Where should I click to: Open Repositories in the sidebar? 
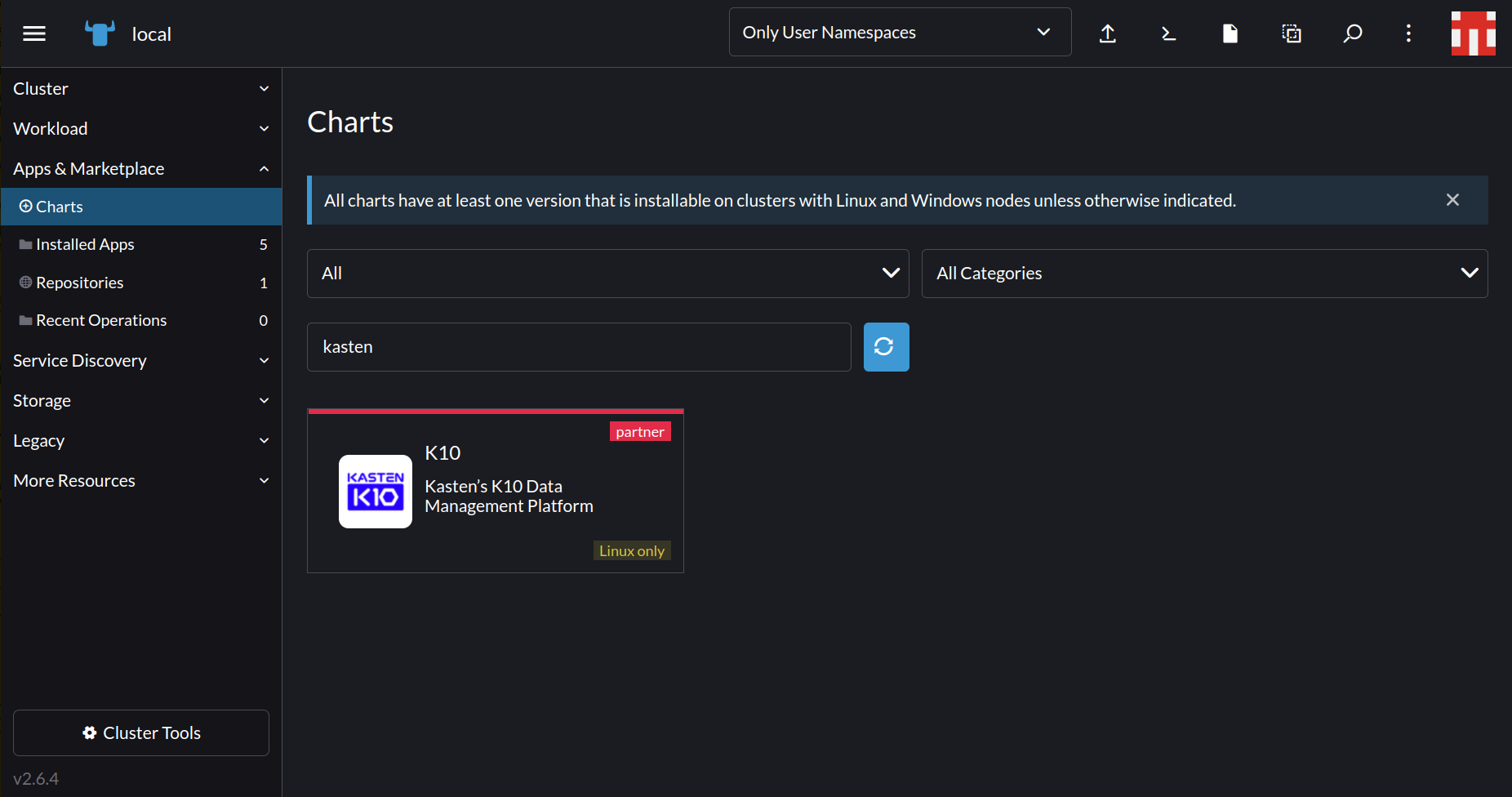coord(80,283)
